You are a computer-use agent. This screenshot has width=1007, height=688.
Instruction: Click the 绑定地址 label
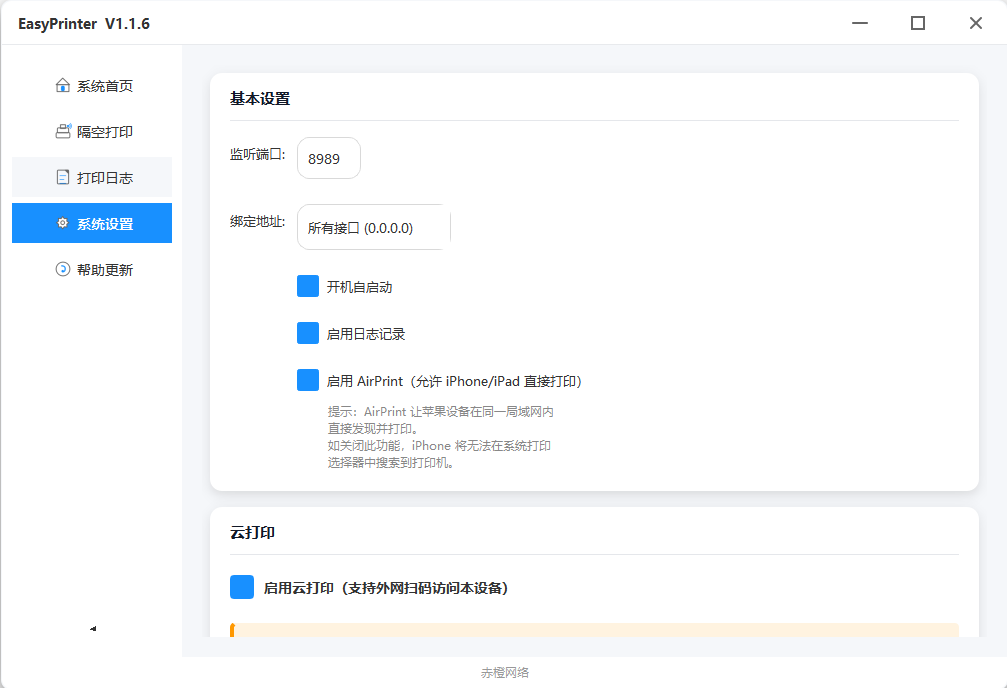[x=258, y=222]
